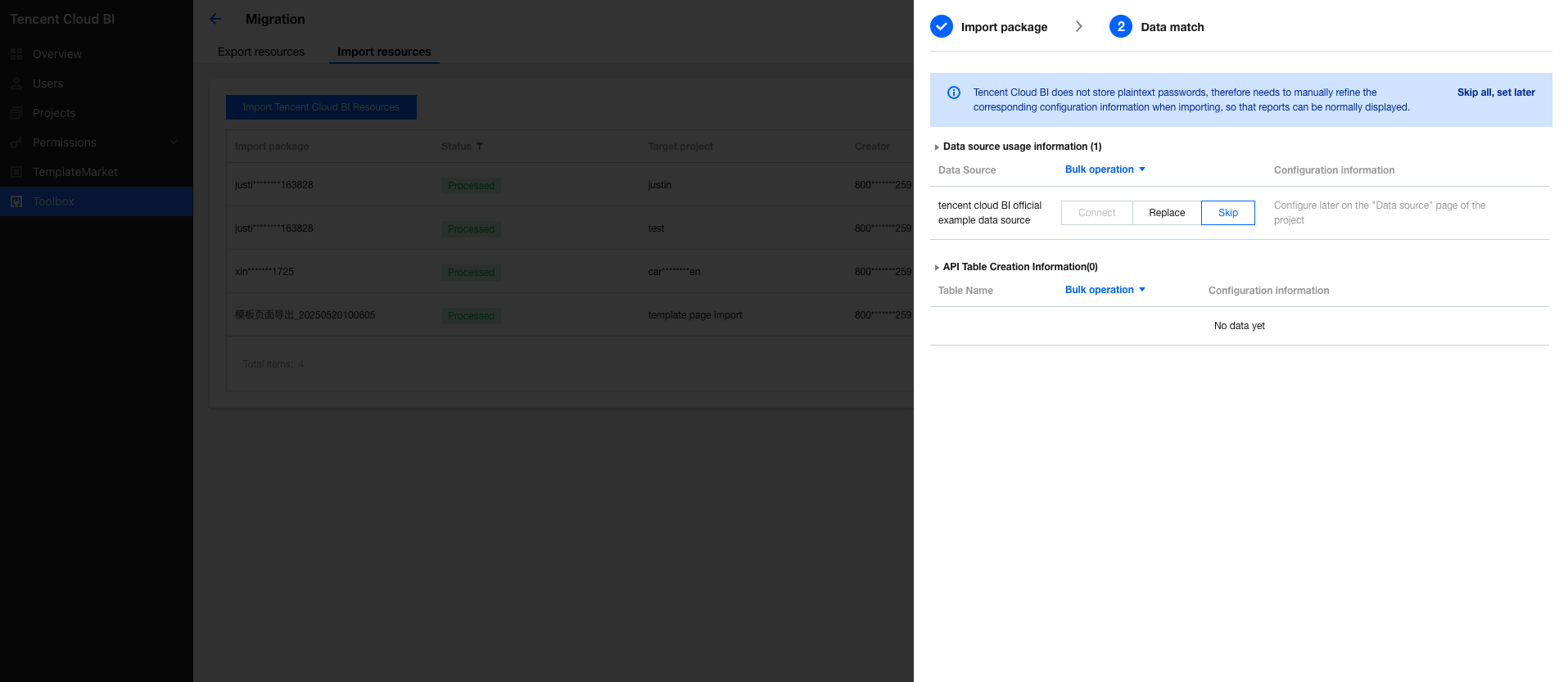Screen dimensions: 1568x682
Task: Click the TemplateMarket icon
Action: click(16, 172)
